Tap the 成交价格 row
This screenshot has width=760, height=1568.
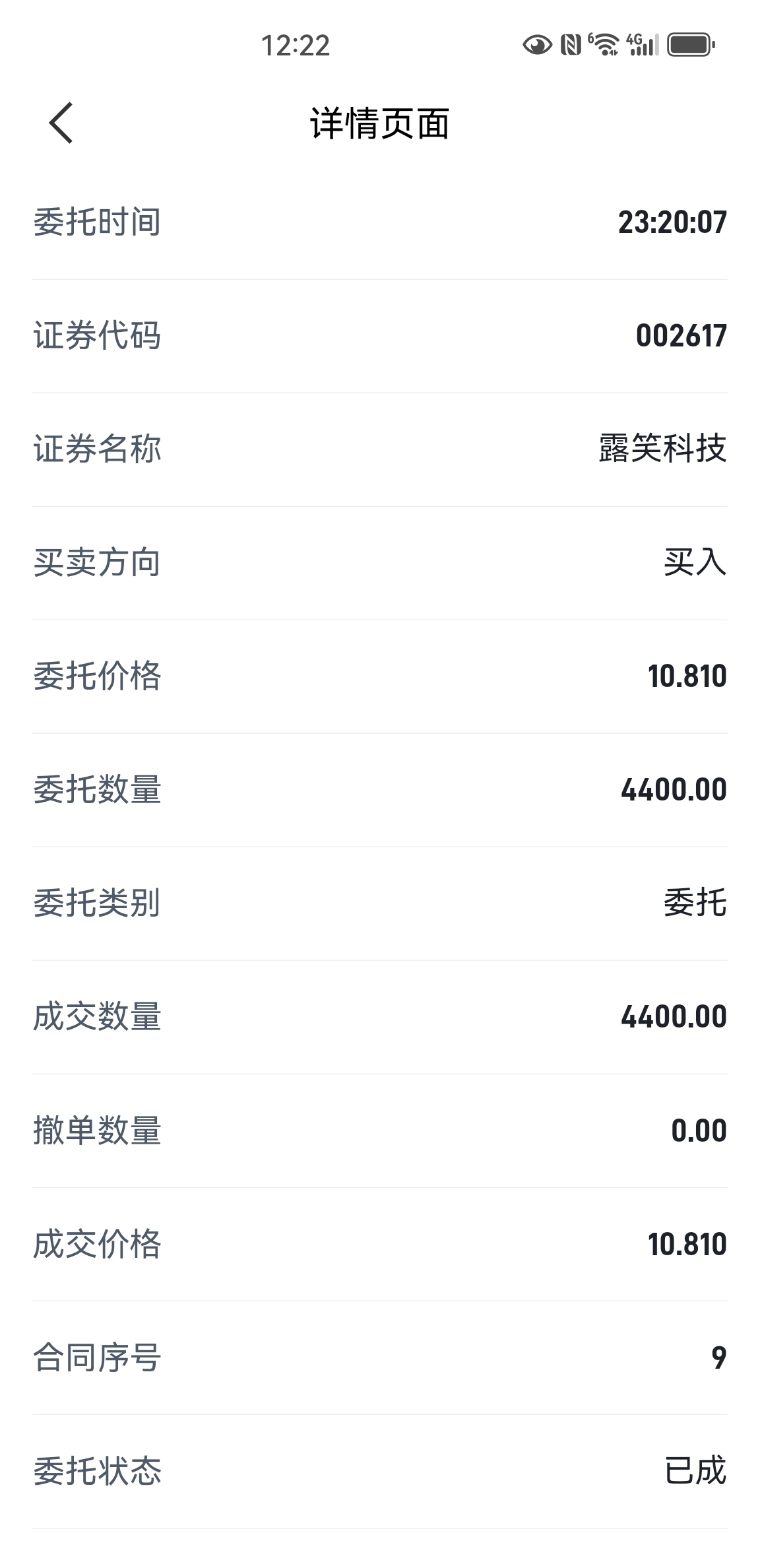tap(380, 1245)
